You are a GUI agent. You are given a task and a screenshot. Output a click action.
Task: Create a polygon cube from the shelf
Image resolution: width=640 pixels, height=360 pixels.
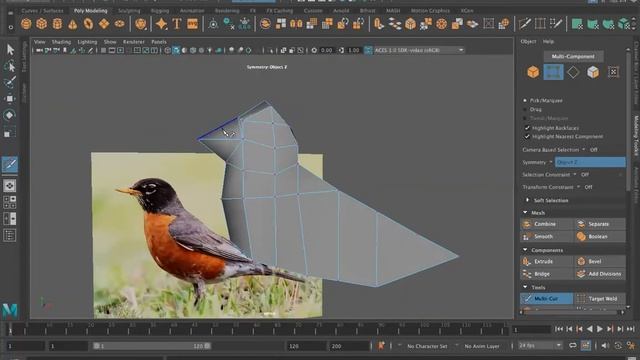pos(42,24)
